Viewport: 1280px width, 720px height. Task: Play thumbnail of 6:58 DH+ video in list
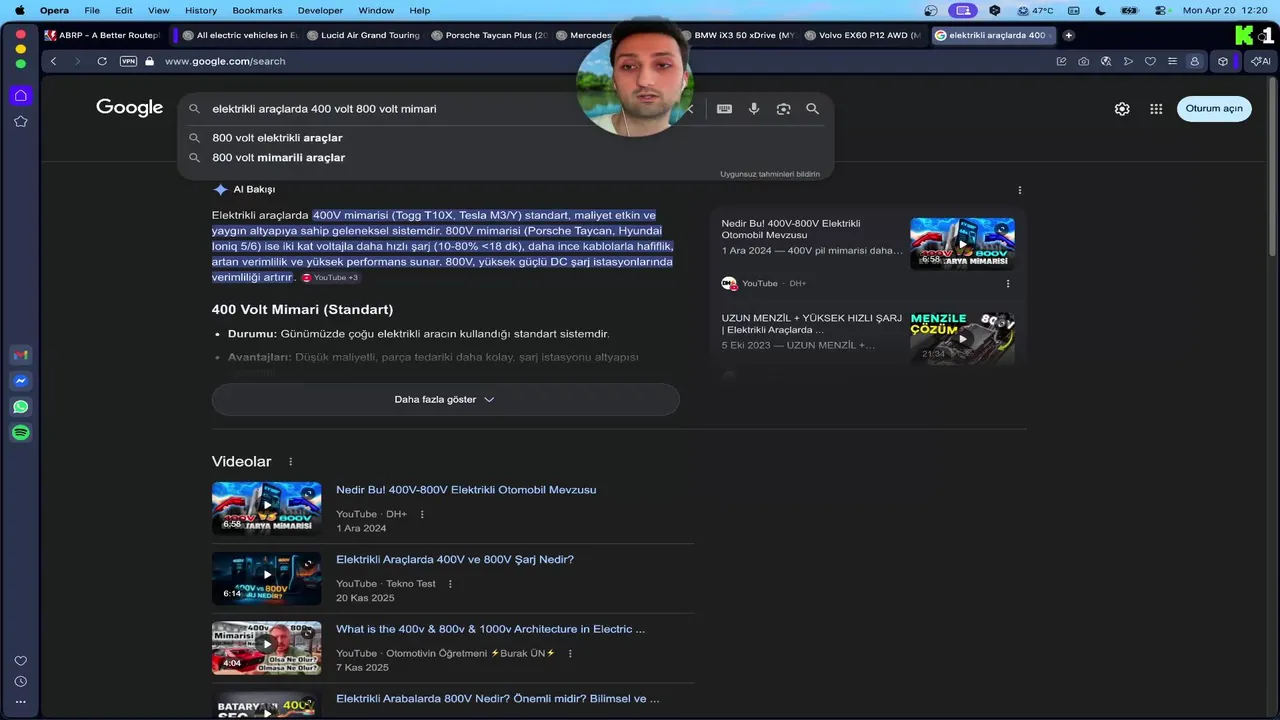click(x=266, y=508)
